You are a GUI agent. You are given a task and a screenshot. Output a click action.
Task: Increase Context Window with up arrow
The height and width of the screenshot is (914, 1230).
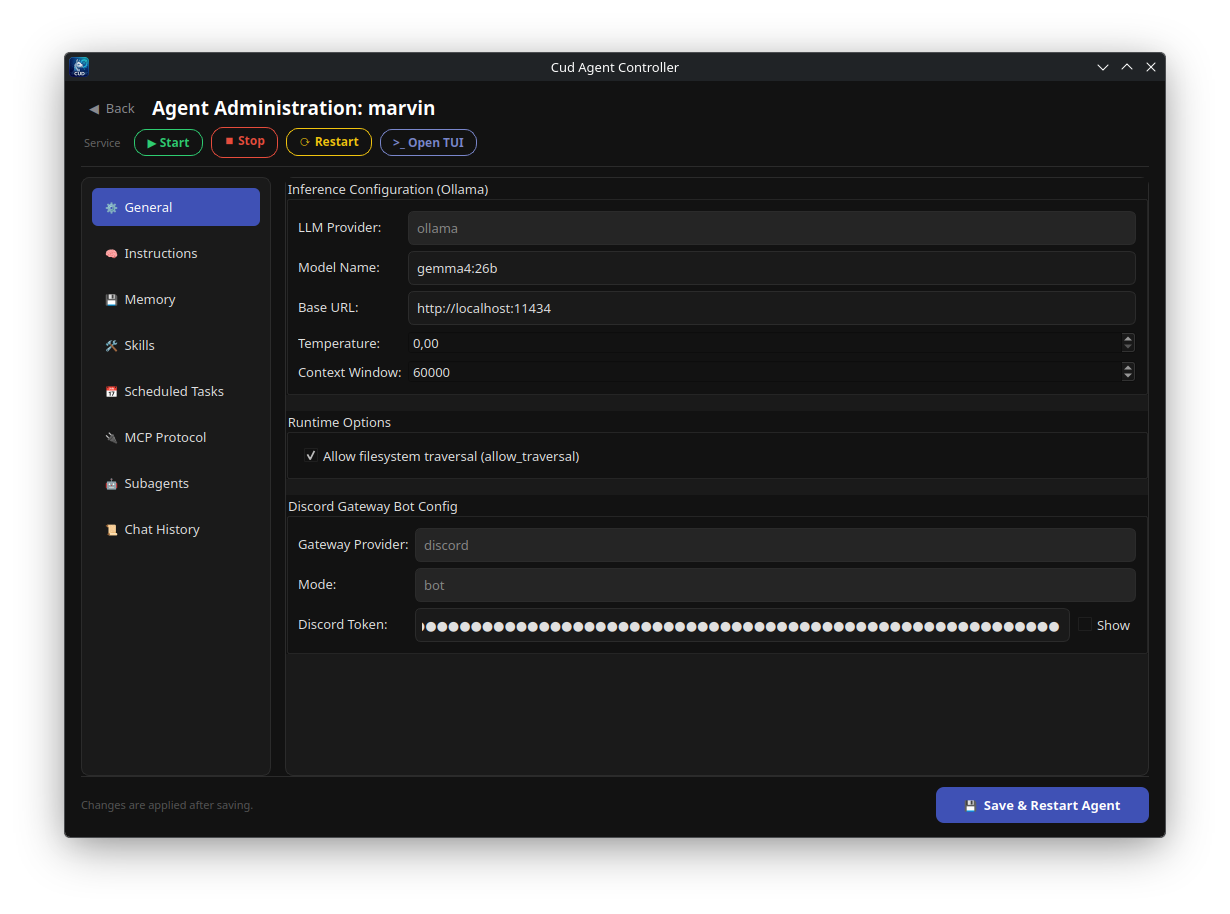(x=1128, y=367)
